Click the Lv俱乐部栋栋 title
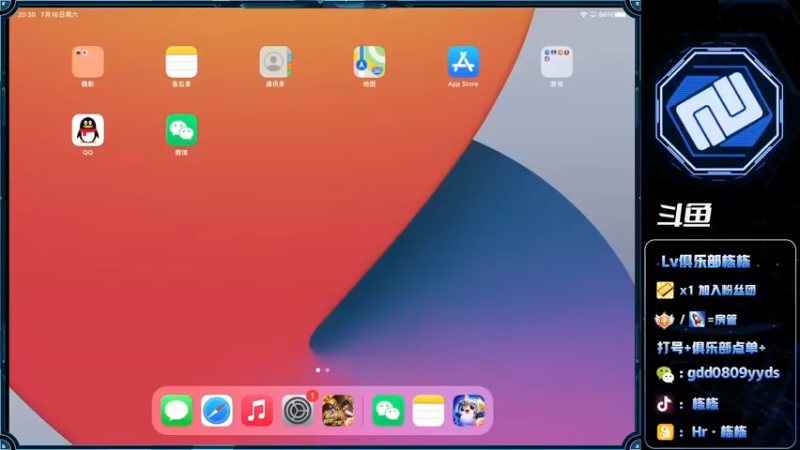 click(x=706, y=262)
